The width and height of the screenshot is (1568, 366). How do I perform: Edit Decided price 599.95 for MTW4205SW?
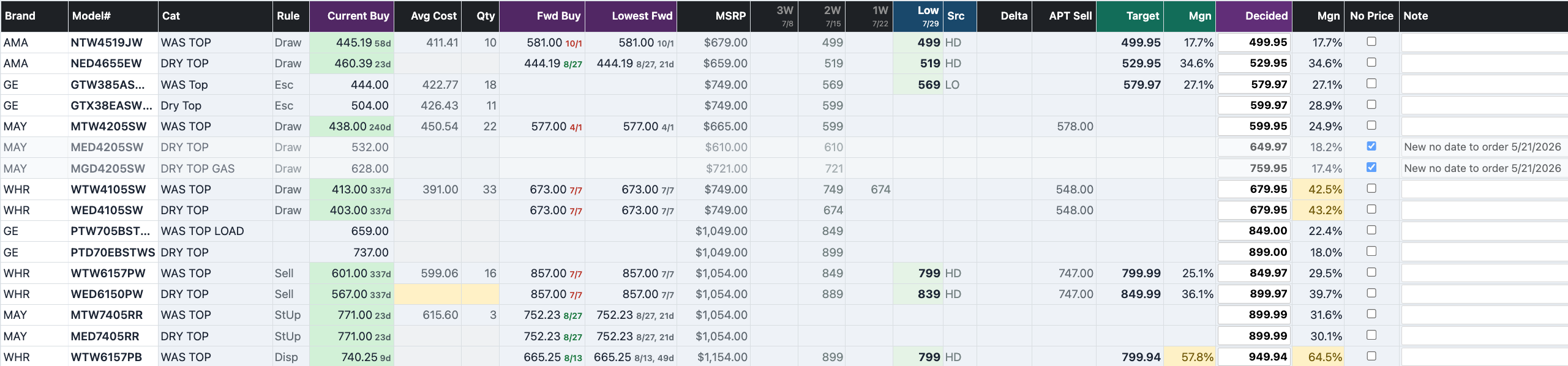click(x=1254, y=126)
